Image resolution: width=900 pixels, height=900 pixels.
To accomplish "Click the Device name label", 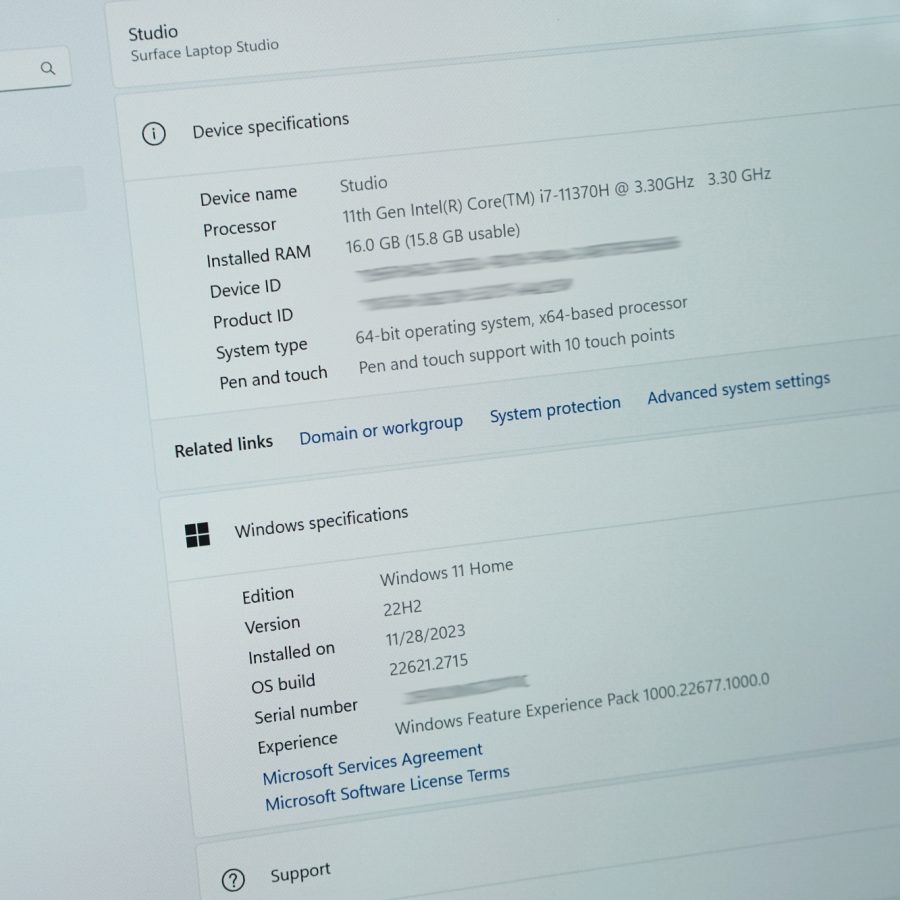I will coord(248,196).
